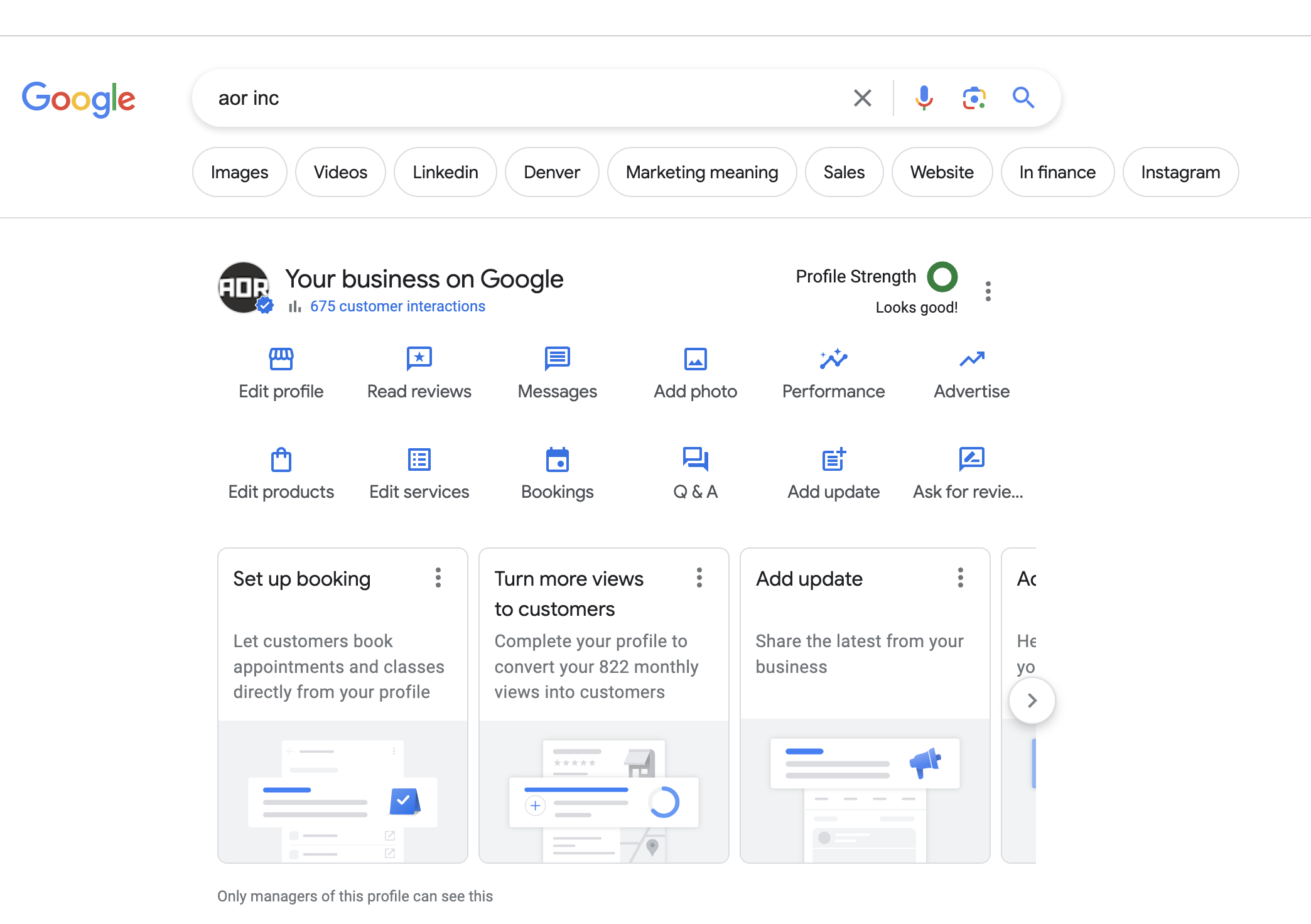Click 'Complete your profile to convert' description
Image resolution: width=1311 pixels, height=924 pixels.
pos(596,667)
